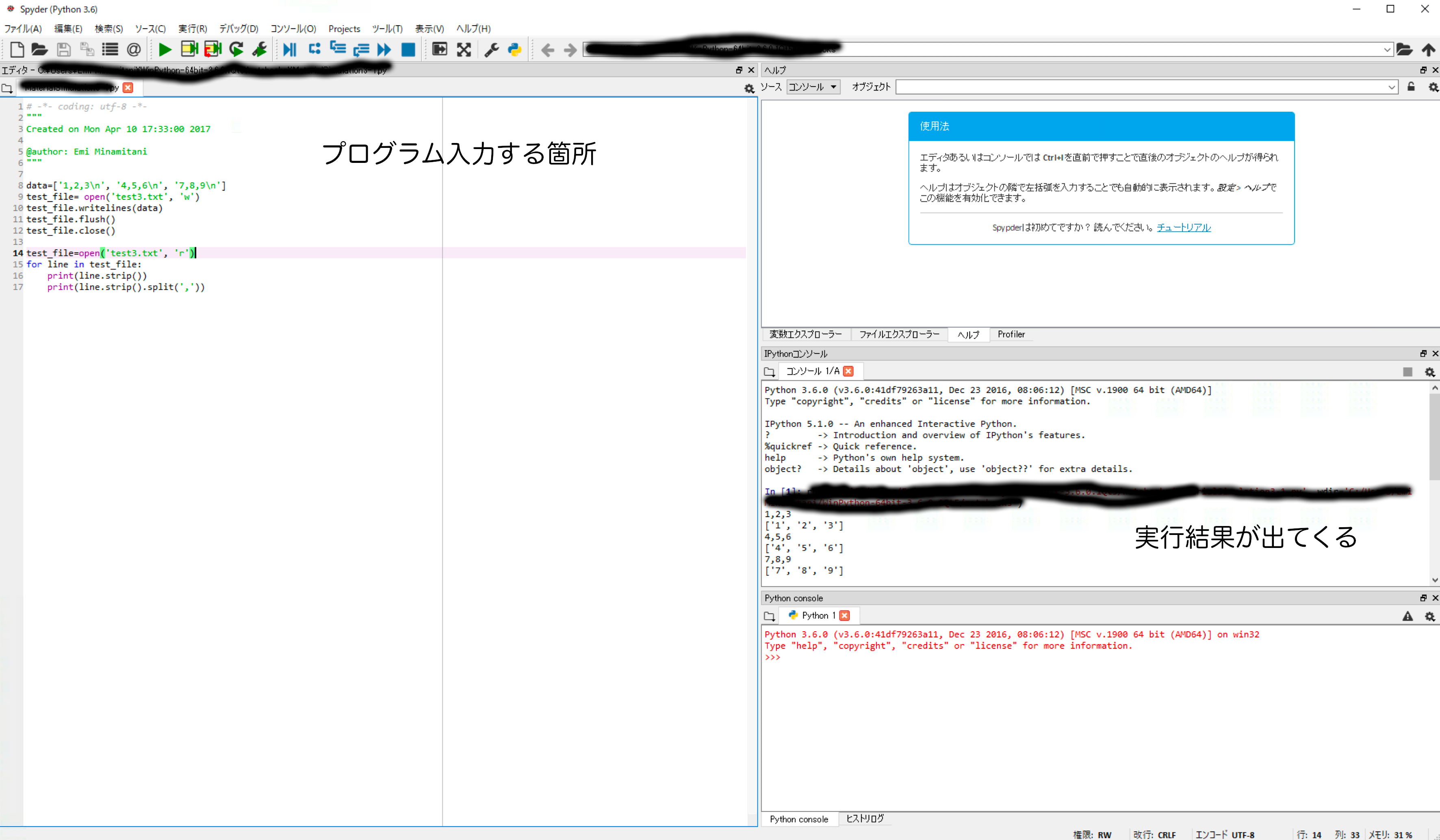The height and width of the screenshot is (840, 1440).
Task: Open the チュートリアル link
Action: coord(1184,227)
